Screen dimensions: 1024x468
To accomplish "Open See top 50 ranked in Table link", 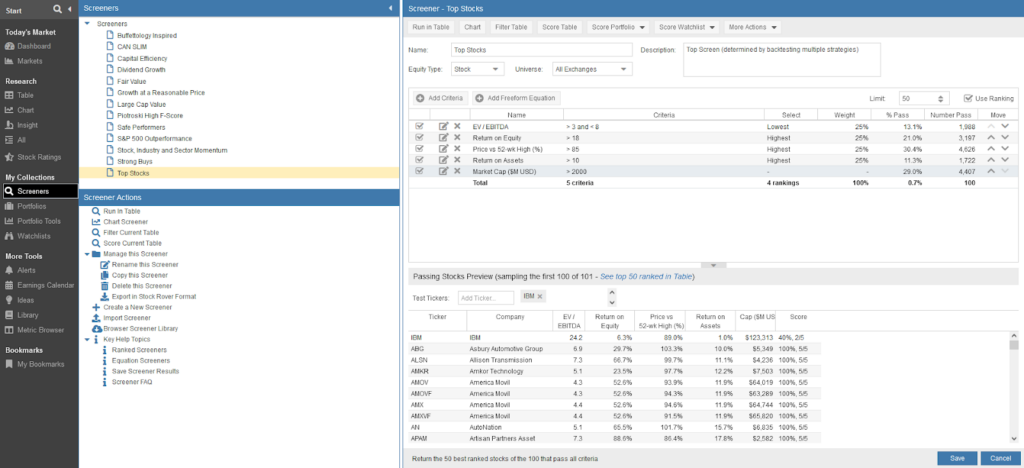I will pyautogui.click(x=646, y=277).
